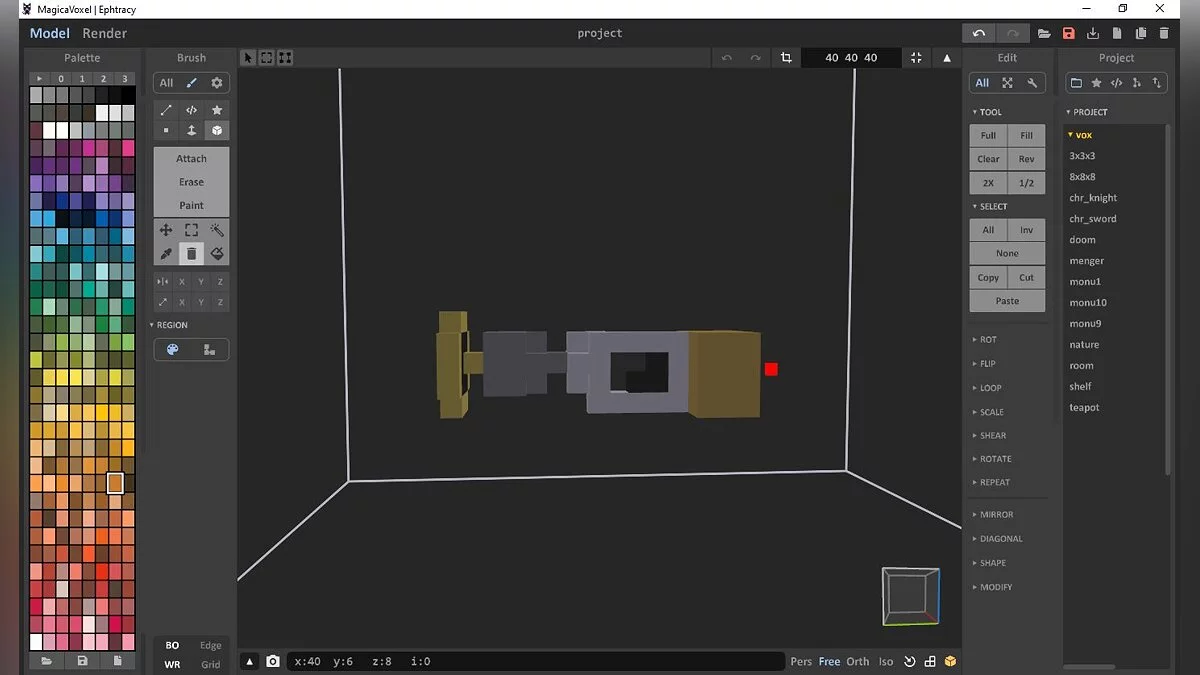Image resolution: width=1200 pixels, height=675 pixels.
Task: Switch camera to Orth projection
Action: coord(858,661)
